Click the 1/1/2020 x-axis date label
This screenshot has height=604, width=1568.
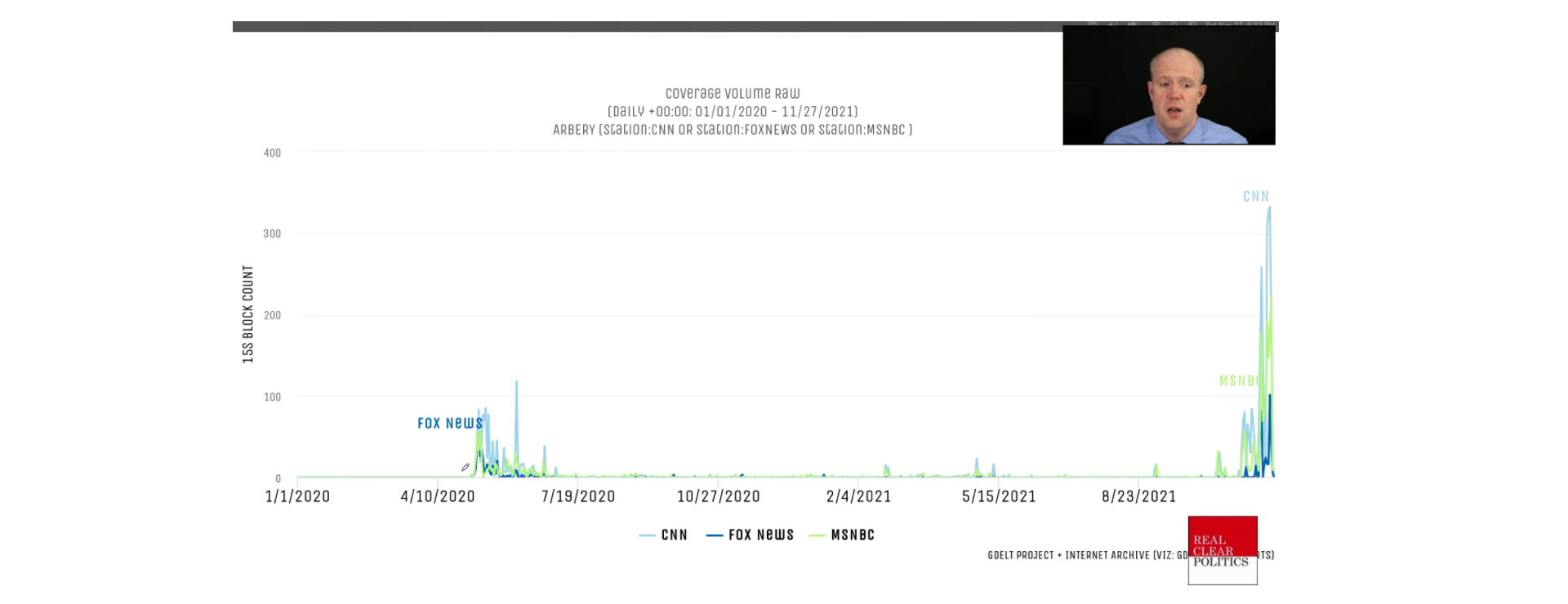point(297,496)
